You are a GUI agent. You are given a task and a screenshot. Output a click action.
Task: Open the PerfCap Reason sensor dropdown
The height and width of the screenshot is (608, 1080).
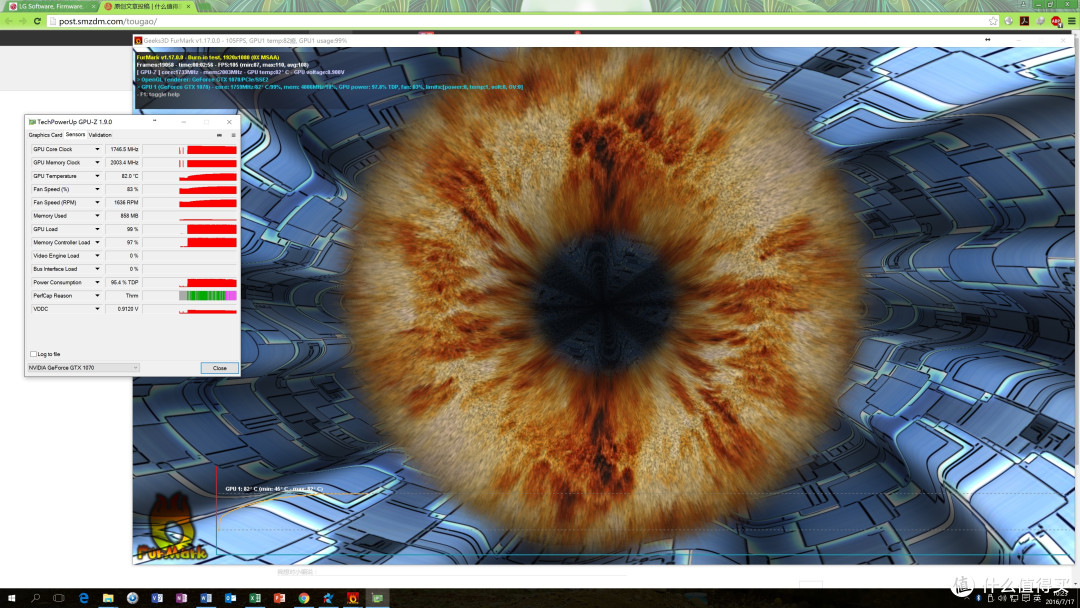97,296
